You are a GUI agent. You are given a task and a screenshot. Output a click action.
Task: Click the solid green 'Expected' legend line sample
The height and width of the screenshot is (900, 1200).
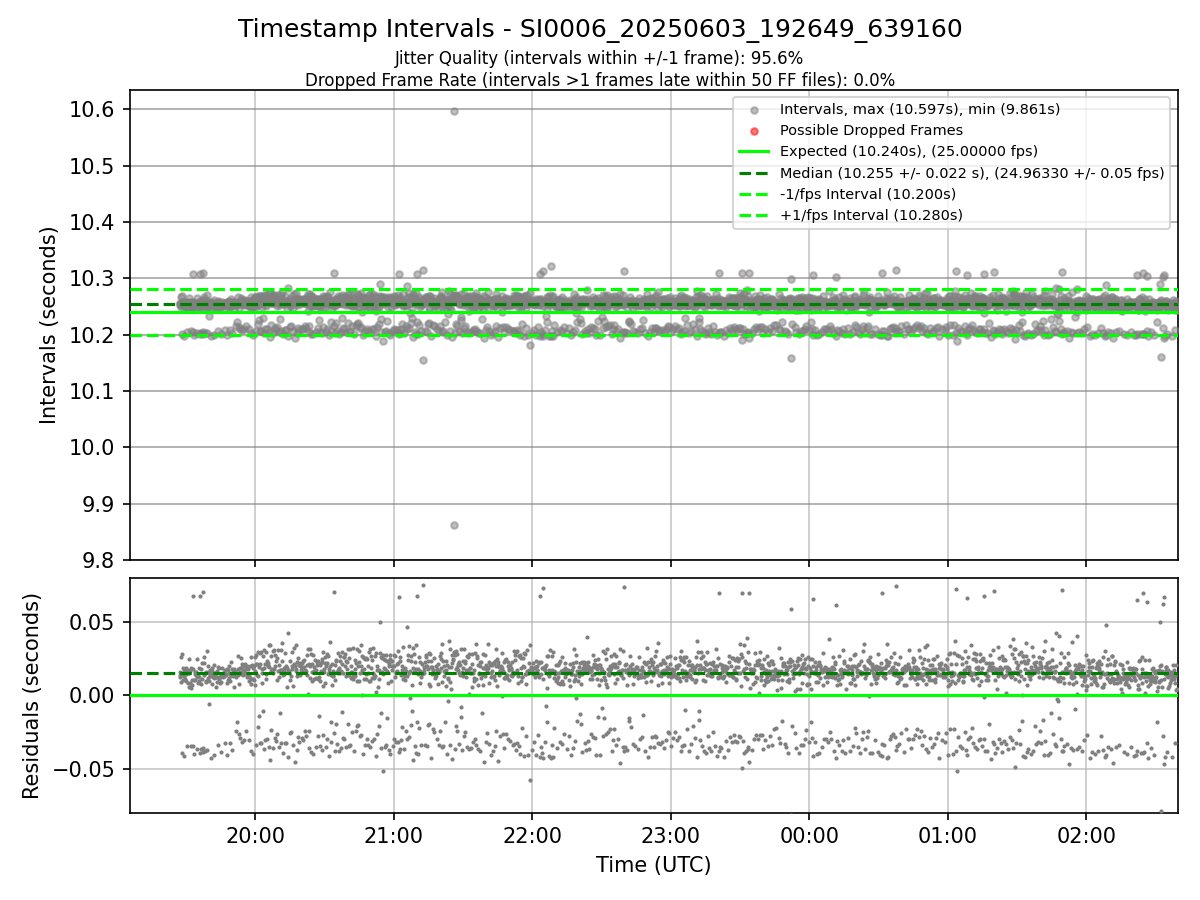pos(755,152)
